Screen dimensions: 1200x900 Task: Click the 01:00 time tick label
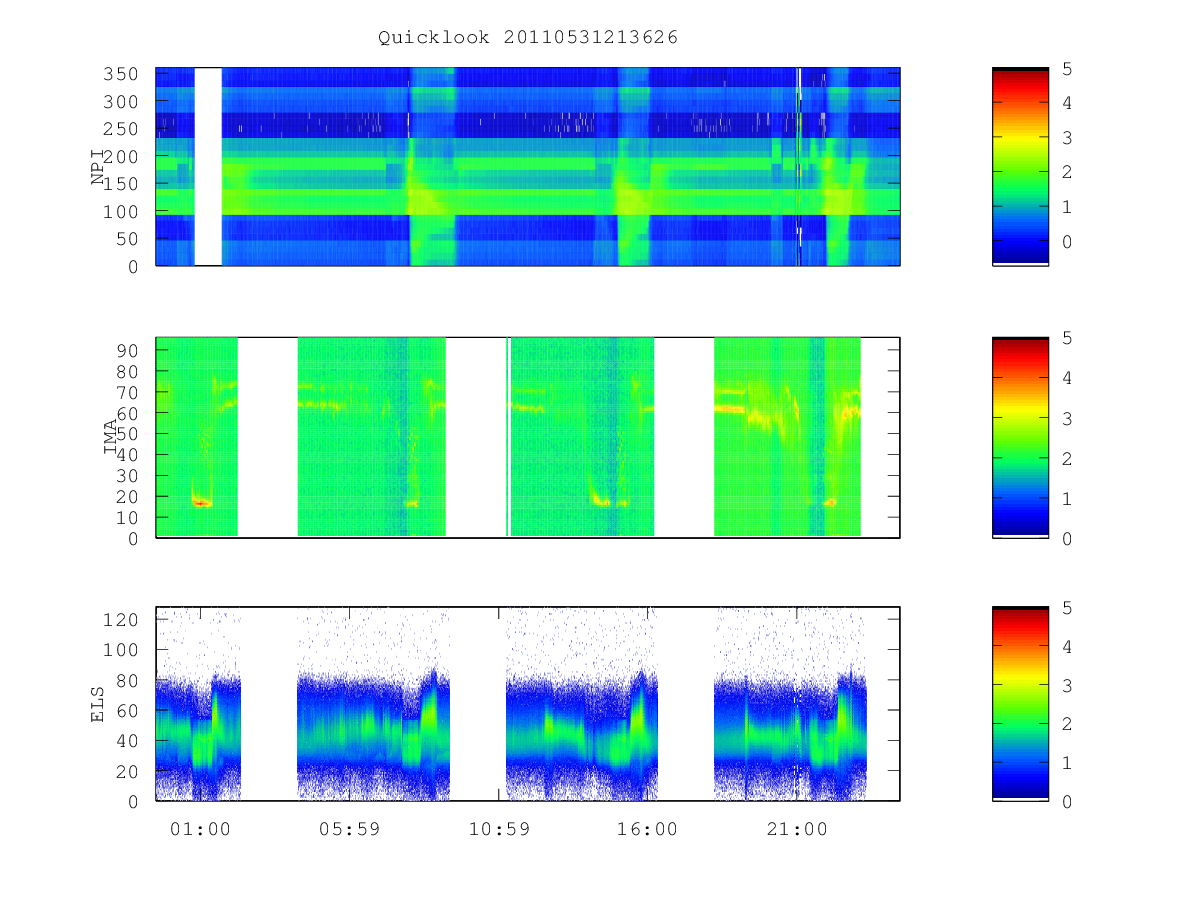pos(200,829)
